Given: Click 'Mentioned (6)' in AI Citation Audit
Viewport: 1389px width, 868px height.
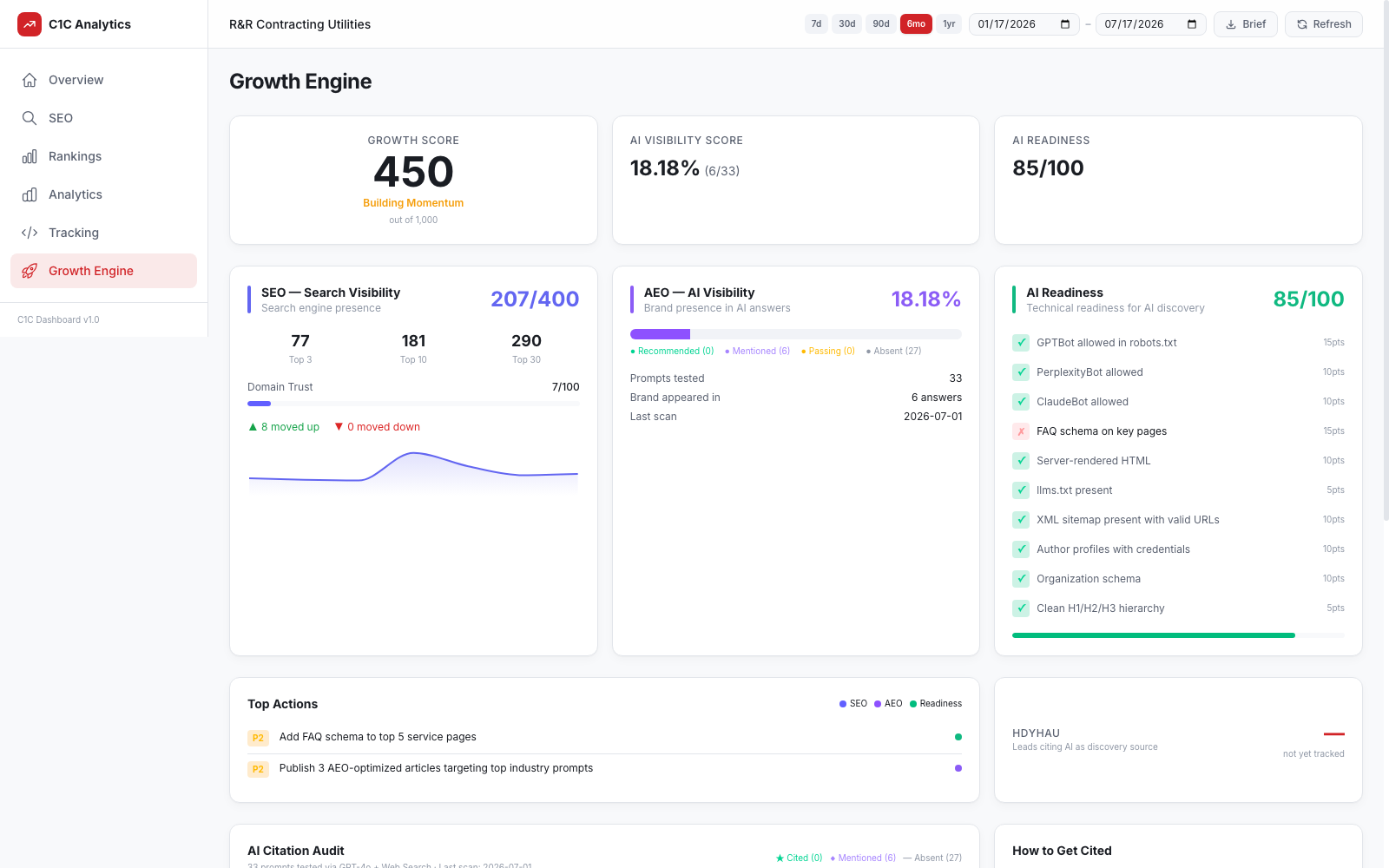Looking at the screenshot, I should click(863, 858).
